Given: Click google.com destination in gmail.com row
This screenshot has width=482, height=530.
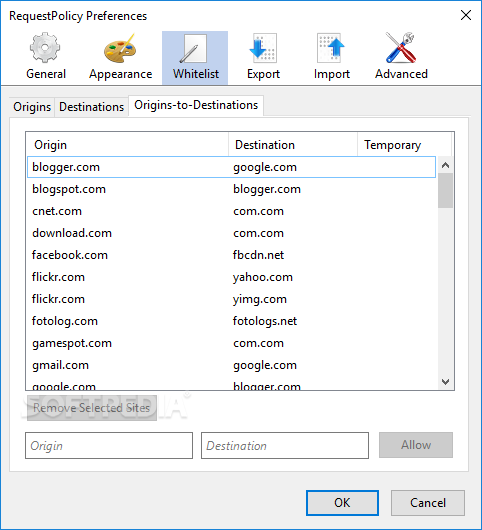Looking at the screenshot, I should [x=265, y=365].
